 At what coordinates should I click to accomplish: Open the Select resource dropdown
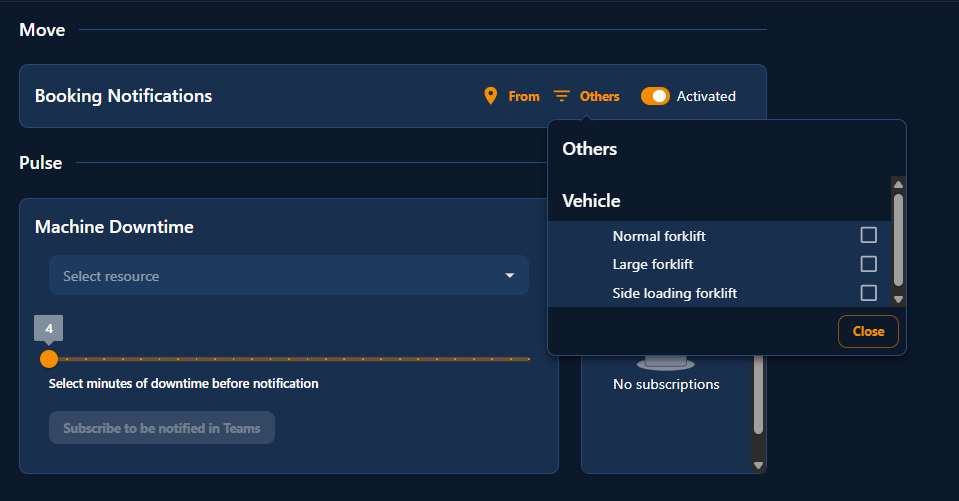point(288,276)
